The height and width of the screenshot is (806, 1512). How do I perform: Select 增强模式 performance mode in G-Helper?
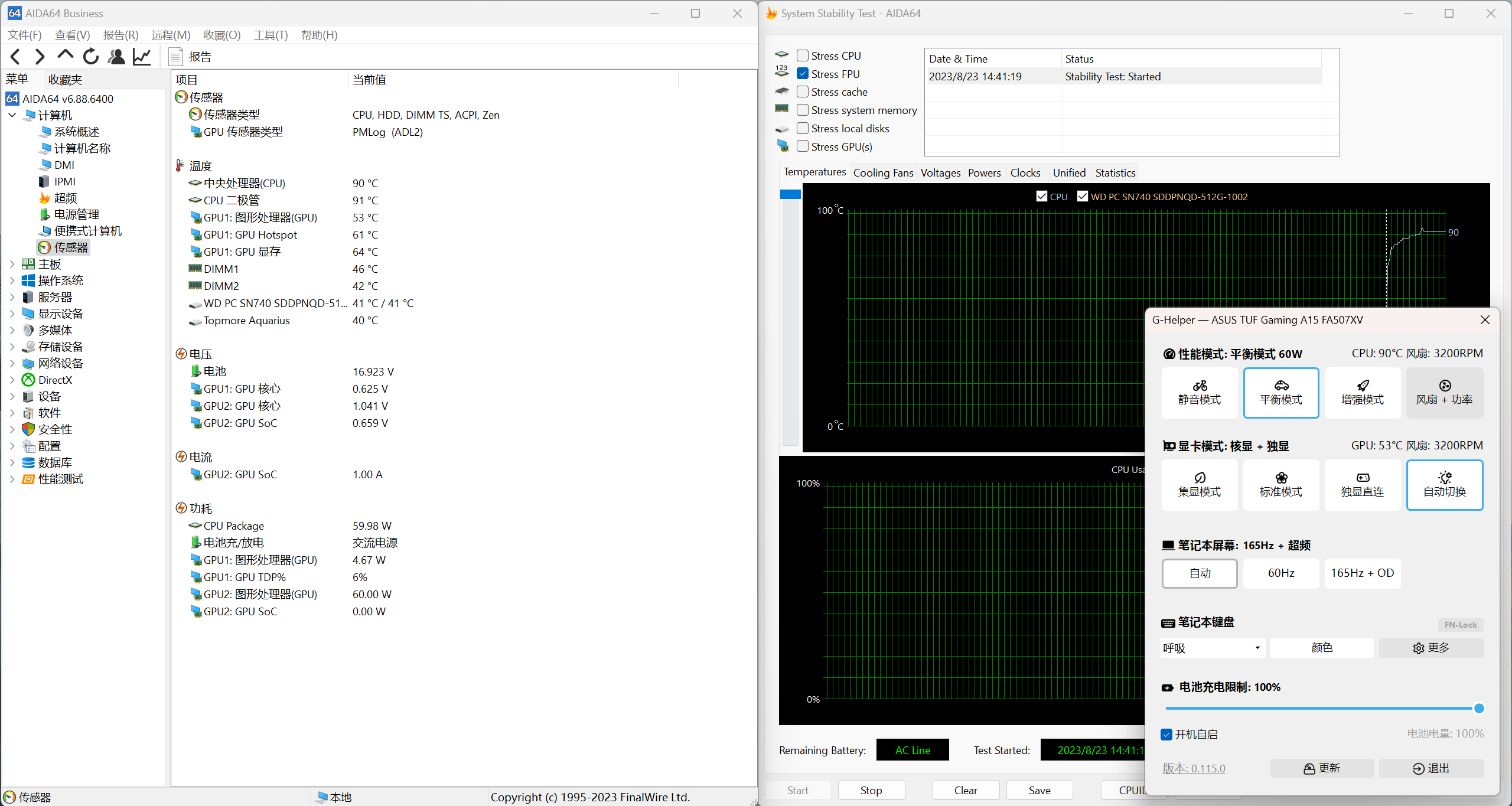pyautogui.click(x=1362, y=393)
